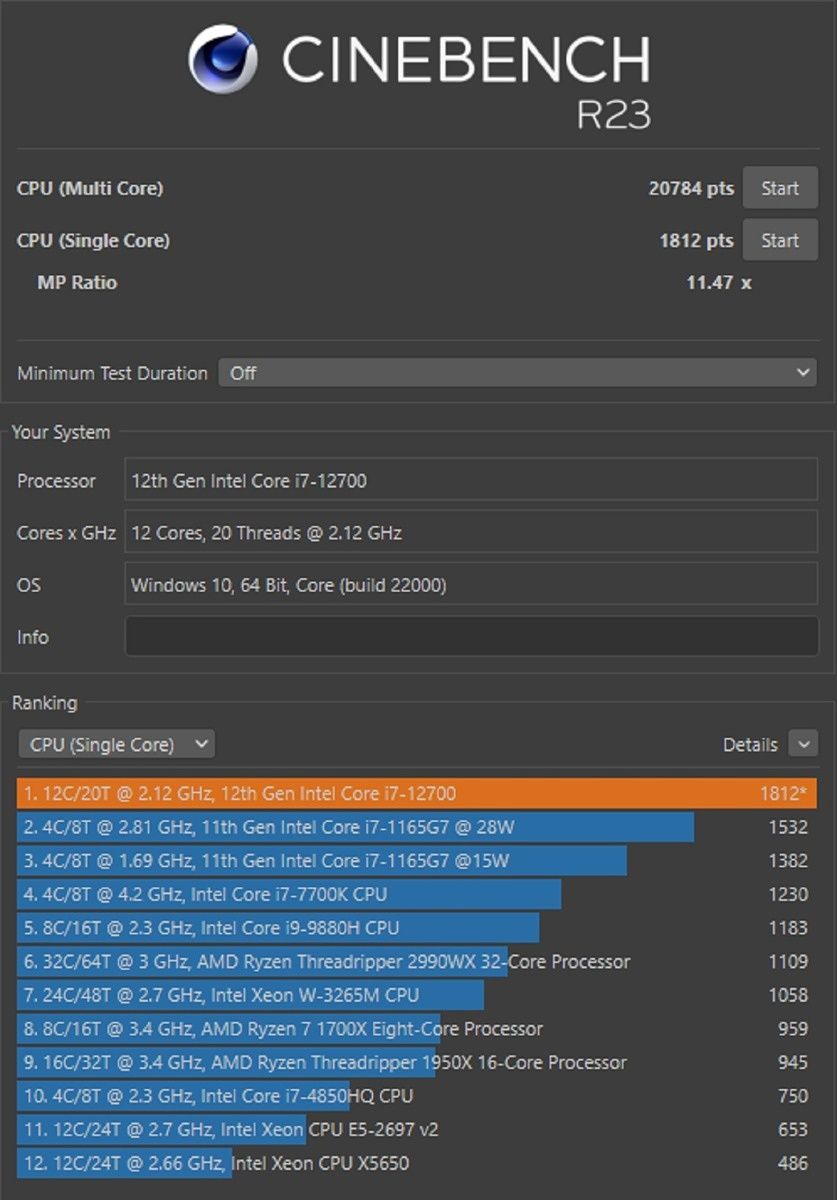
Task: Select the i7-1165G7 @ 28W ranking entry
Action: pos(355,828)
